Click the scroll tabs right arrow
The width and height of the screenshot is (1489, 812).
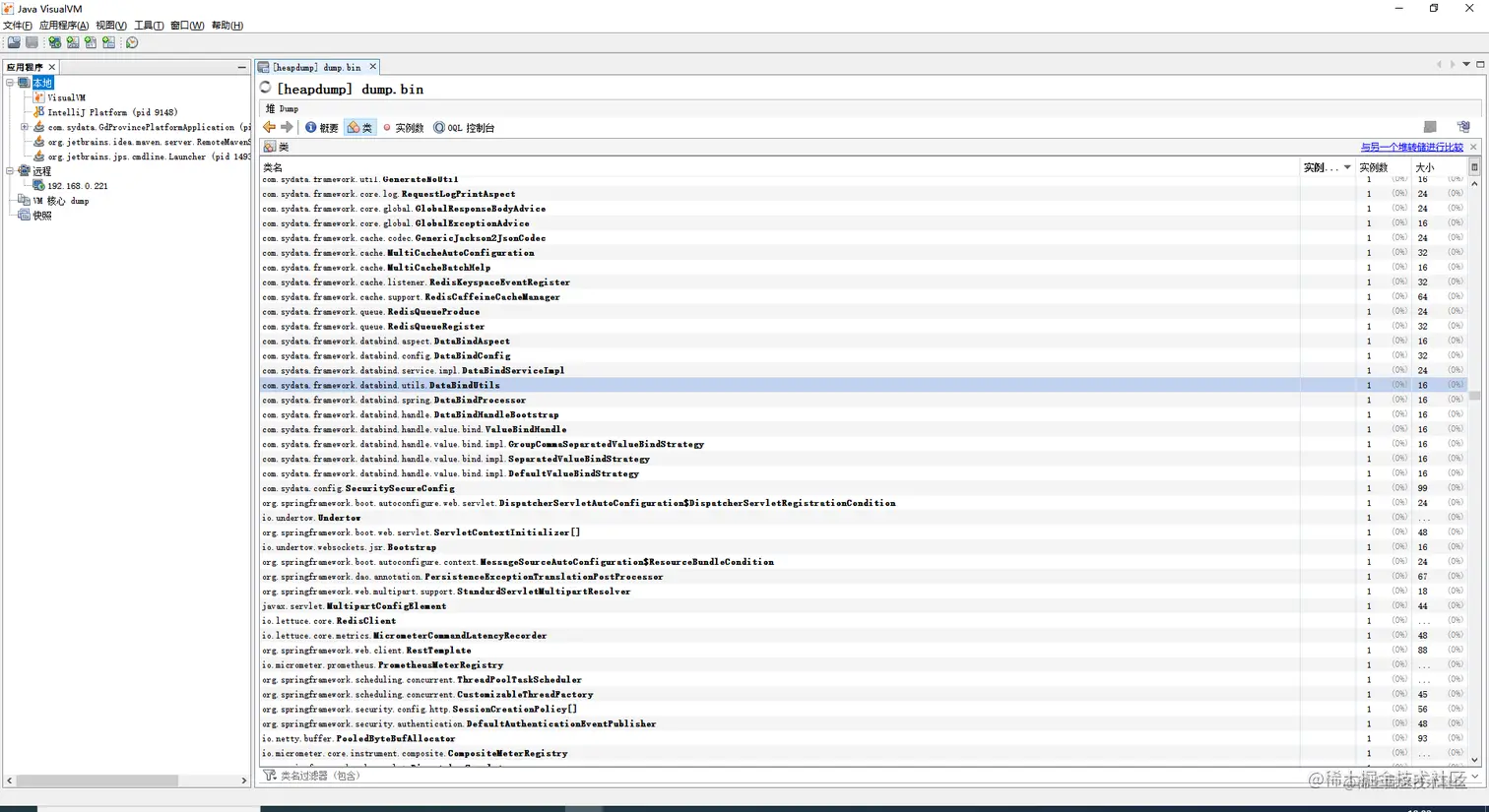(1452, 65)
